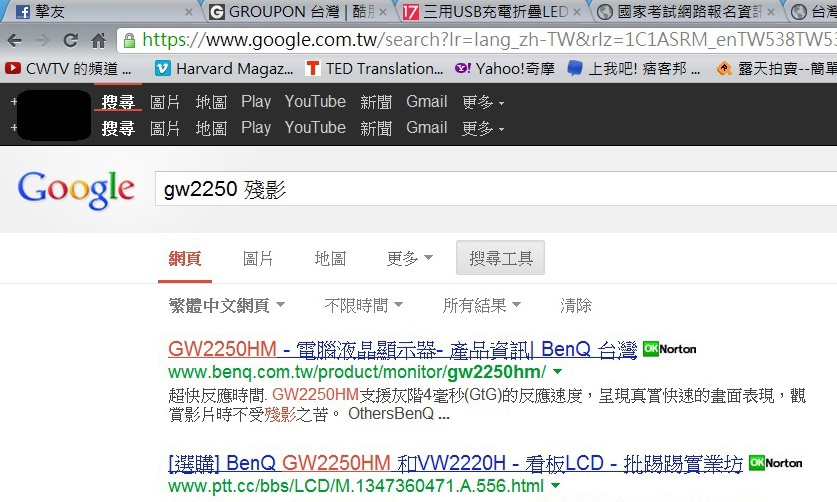This screenshot has width=837, height=502.
Task: Open YouTube in the lower black bar row
Action: pos(315,128)
